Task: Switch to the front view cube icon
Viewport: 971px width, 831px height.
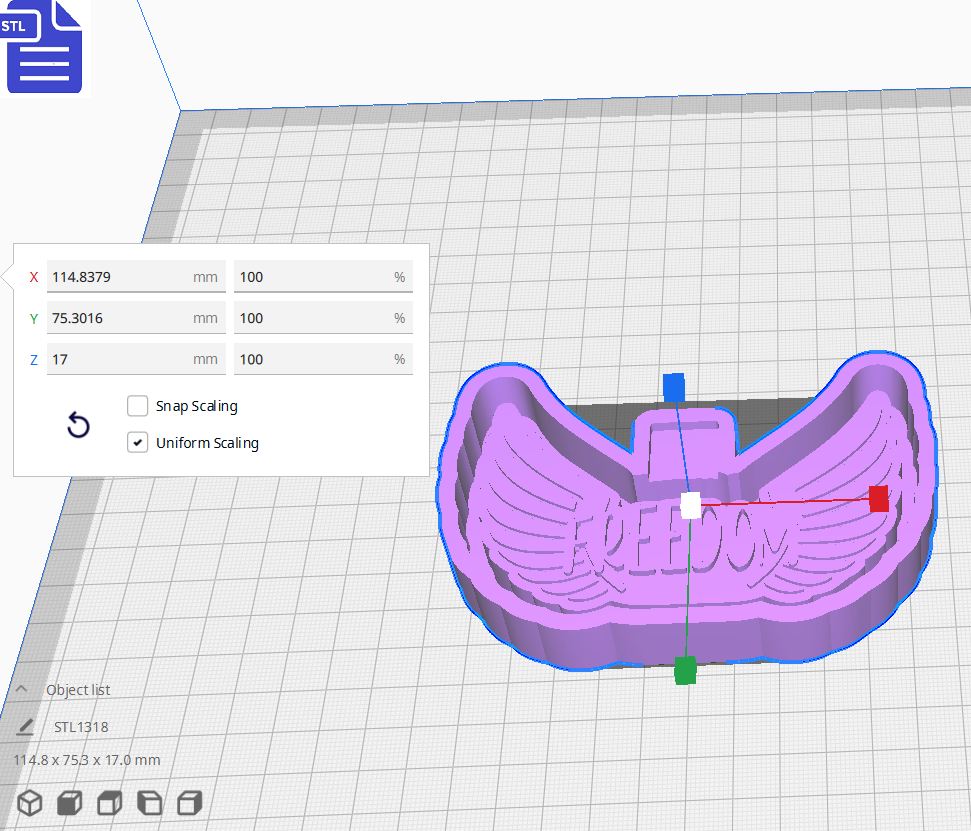Action: click(x=69, y=802)
